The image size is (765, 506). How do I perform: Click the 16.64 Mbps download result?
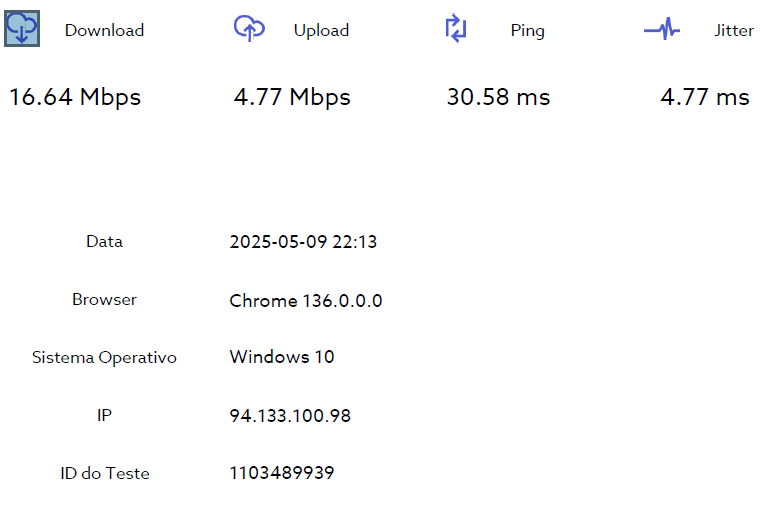coord(75,97)
